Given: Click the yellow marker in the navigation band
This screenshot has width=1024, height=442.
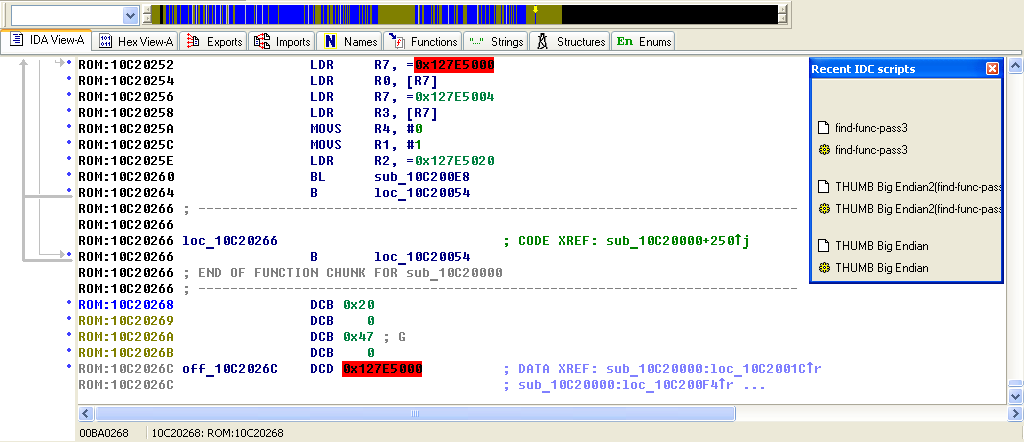Looking at the screenshot, I should pyautogui.click(x=536, y=10).
